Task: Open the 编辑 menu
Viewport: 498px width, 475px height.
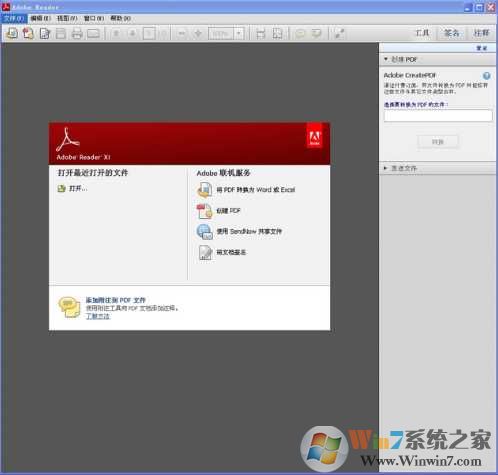Action: click(x=40, y=18)
